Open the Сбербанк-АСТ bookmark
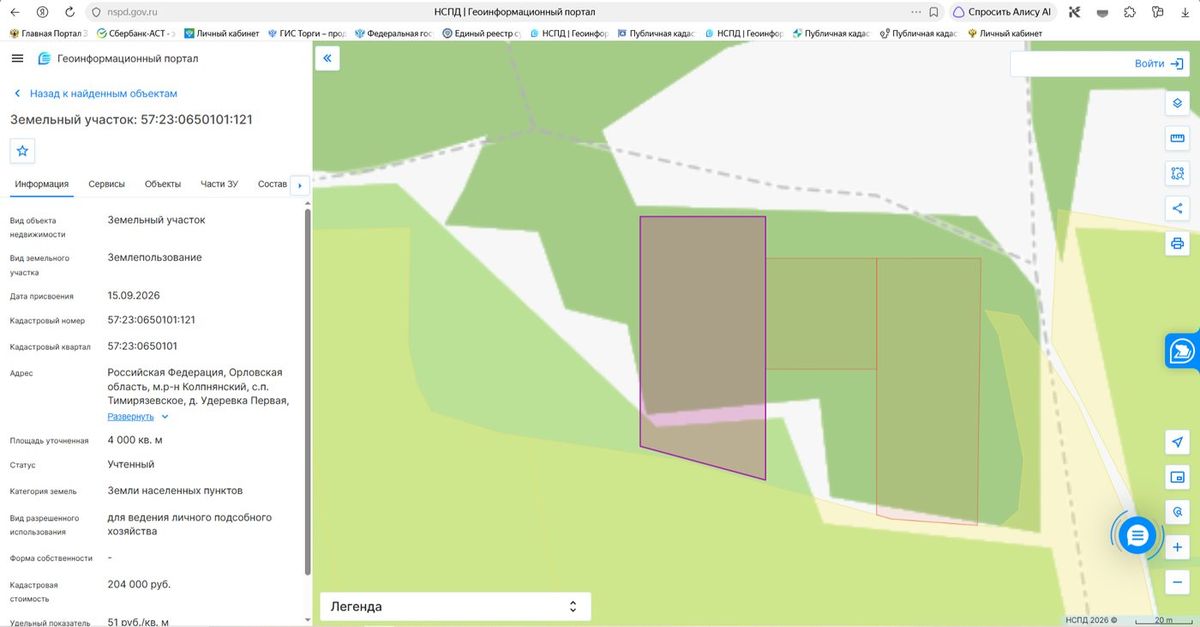The image size is (1200, 627). (135, 33)
